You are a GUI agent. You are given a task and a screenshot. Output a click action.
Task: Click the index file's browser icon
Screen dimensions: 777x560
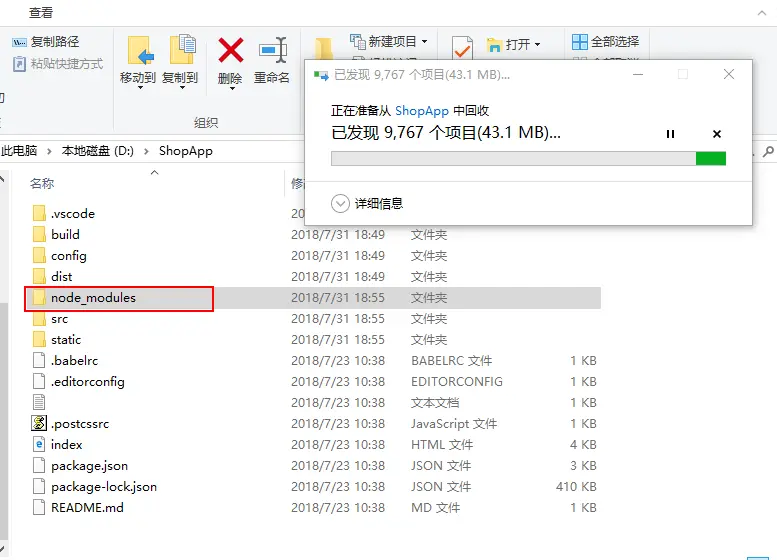[x=39, y=445]
